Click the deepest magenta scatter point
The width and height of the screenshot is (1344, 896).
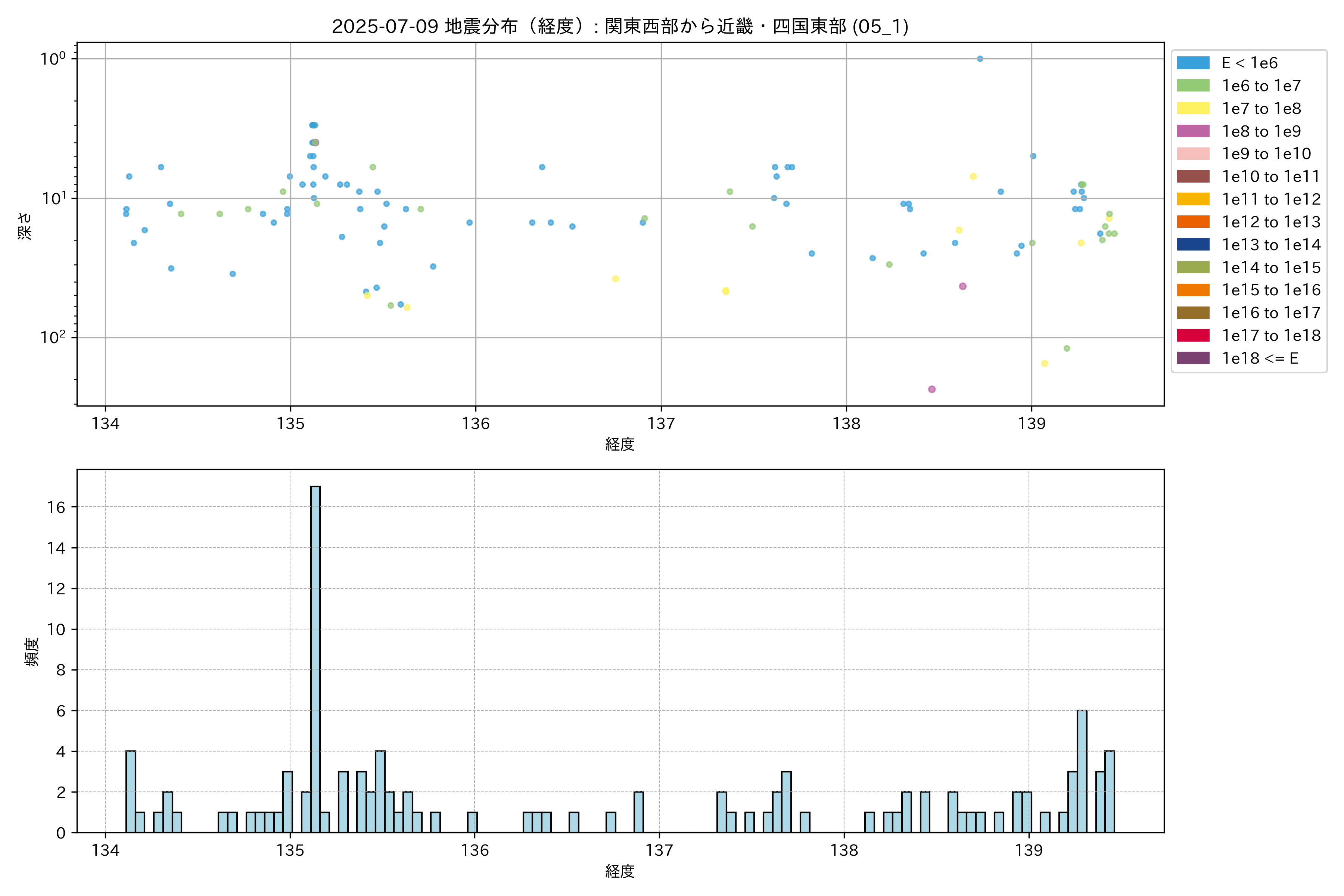(x=931, y=389)
